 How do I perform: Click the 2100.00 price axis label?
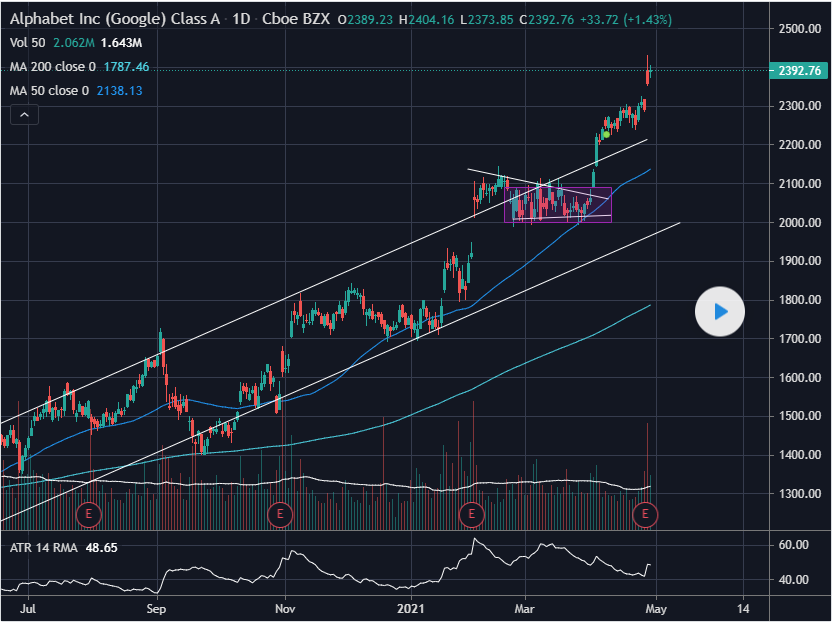[800, 184]
